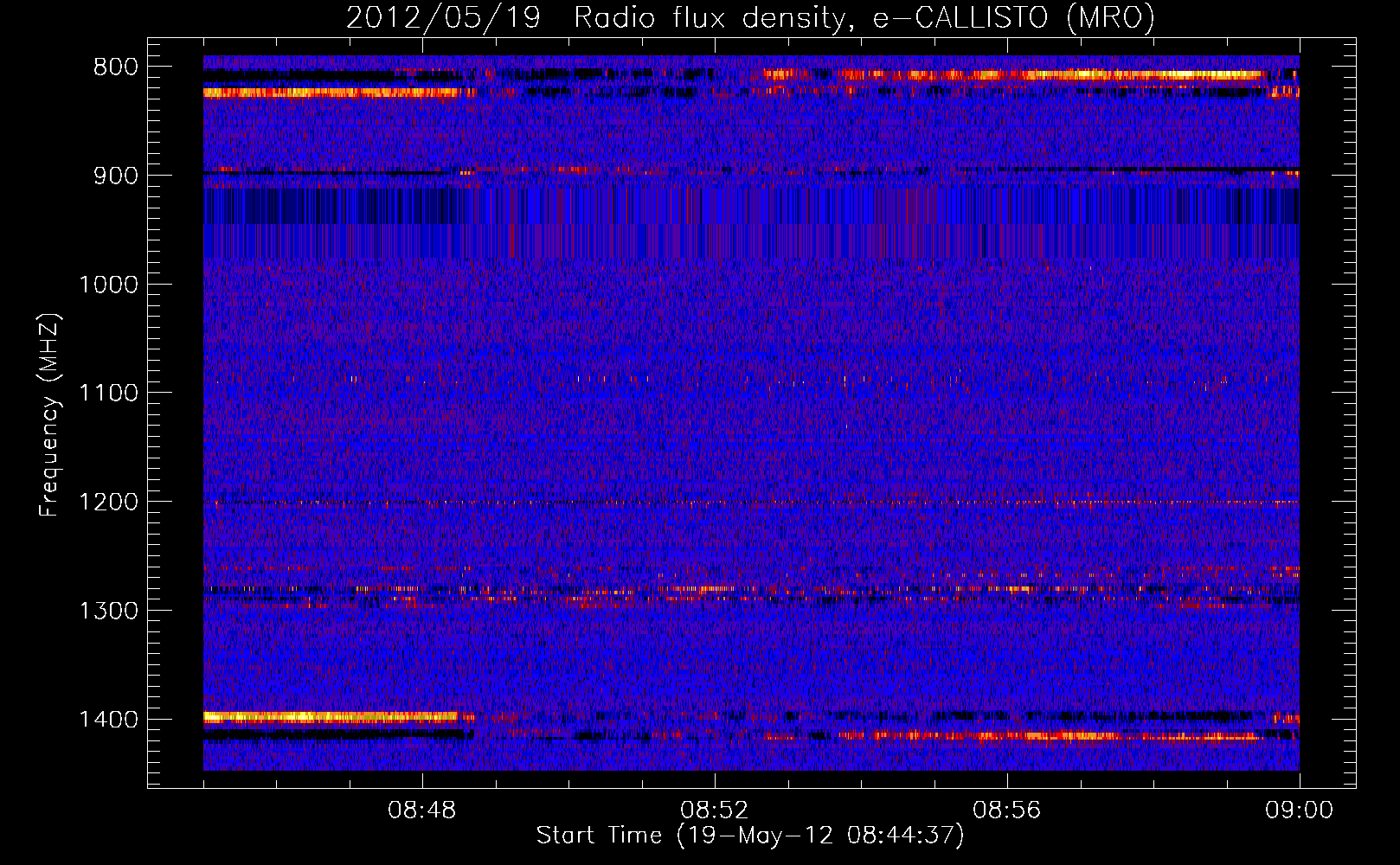Image resolution: width=1400 pixels, height=865 pixels.
Task: Click the striped interference band between 900 and 1000 MHz
Action: tap(751, 223)
